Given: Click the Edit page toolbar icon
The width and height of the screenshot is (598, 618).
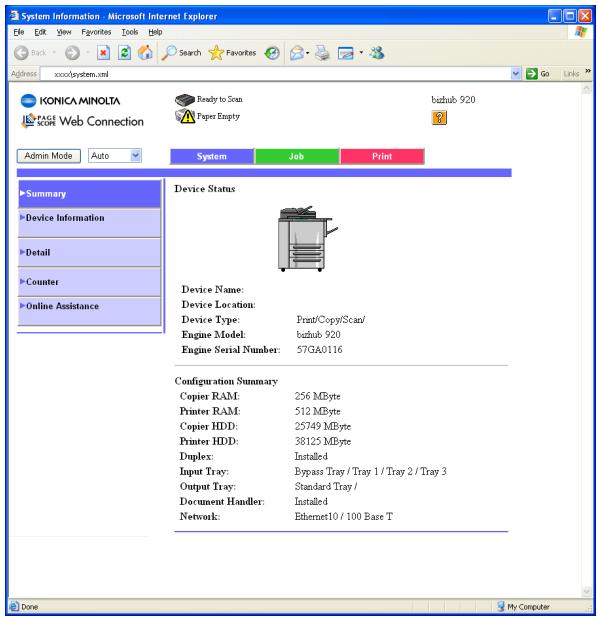Looking at the screenshot, I should (346, 53).
